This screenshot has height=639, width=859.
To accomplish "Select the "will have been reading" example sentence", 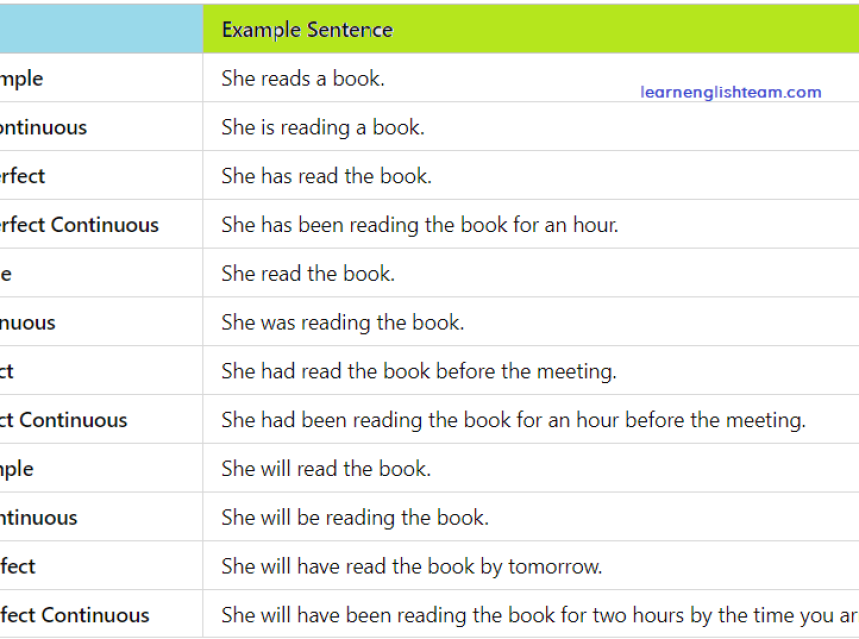I will point(539,615).
